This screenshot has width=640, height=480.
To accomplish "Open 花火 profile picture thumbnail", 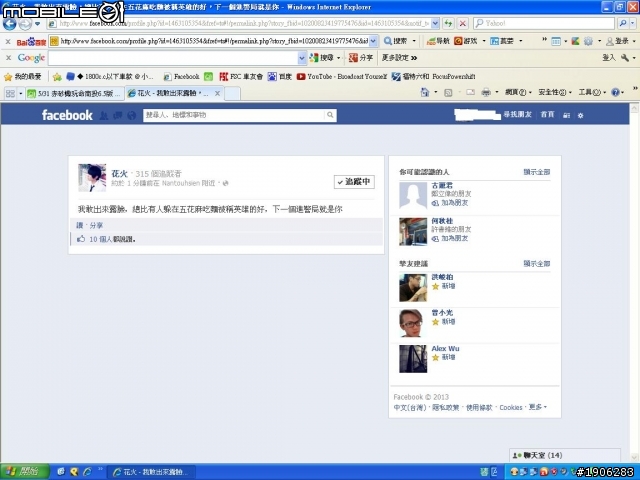I will (92, 178).
